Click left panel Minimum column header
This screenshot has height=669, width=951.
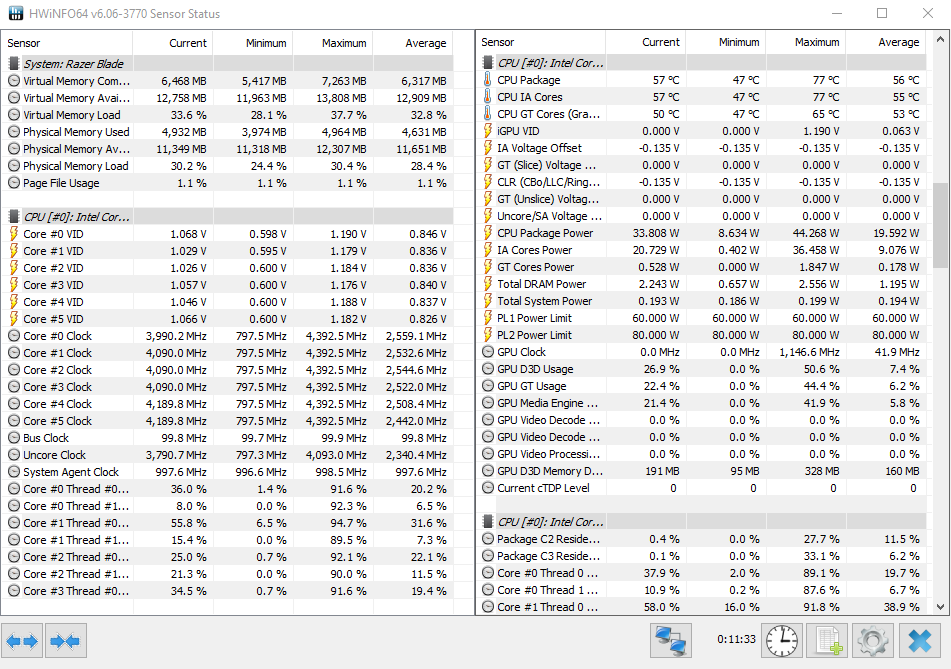[253, 43]
